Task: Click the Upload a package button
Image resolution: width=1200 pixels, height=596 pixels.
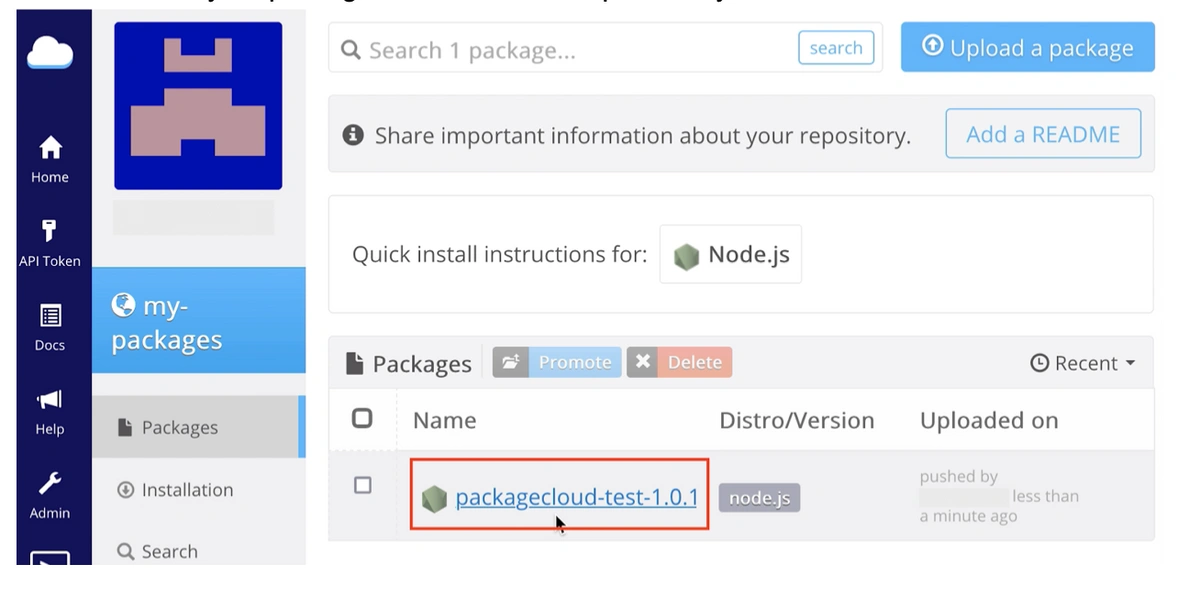Action: [1027, 48]
